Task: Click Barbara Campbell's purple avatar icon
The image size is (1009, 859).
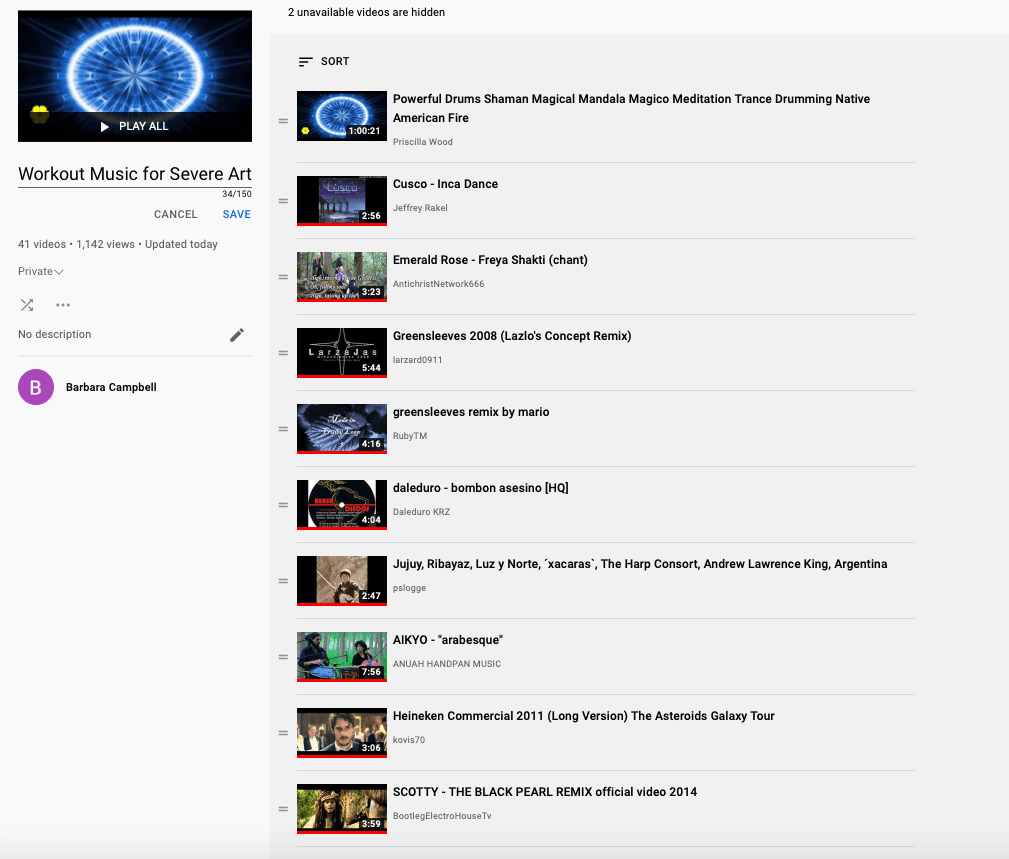Action: point(36,388)
